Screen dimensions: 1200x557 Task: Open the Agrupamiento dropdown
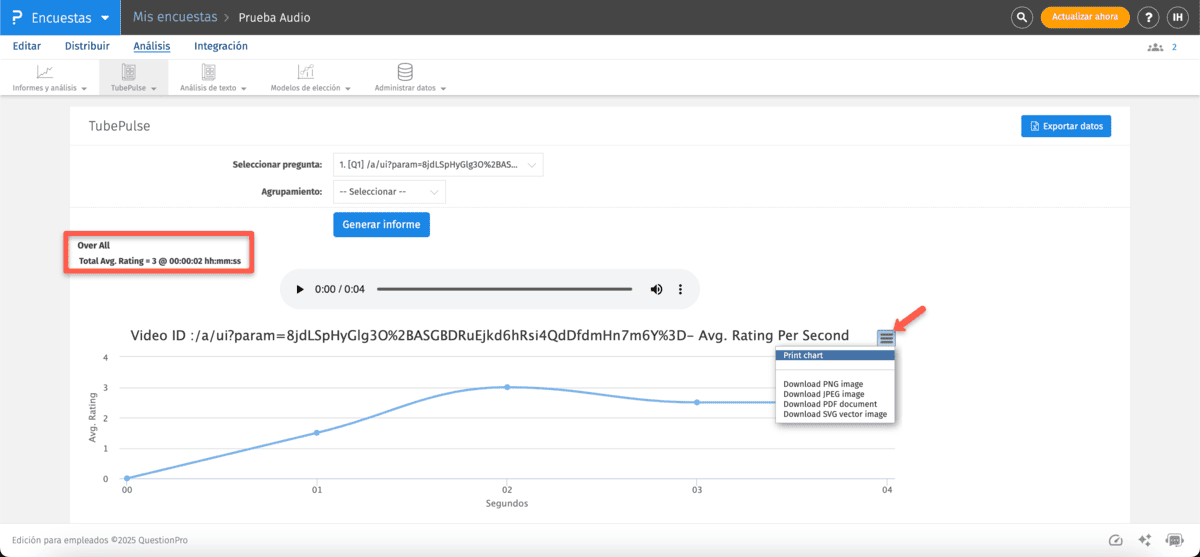(389, 191)
